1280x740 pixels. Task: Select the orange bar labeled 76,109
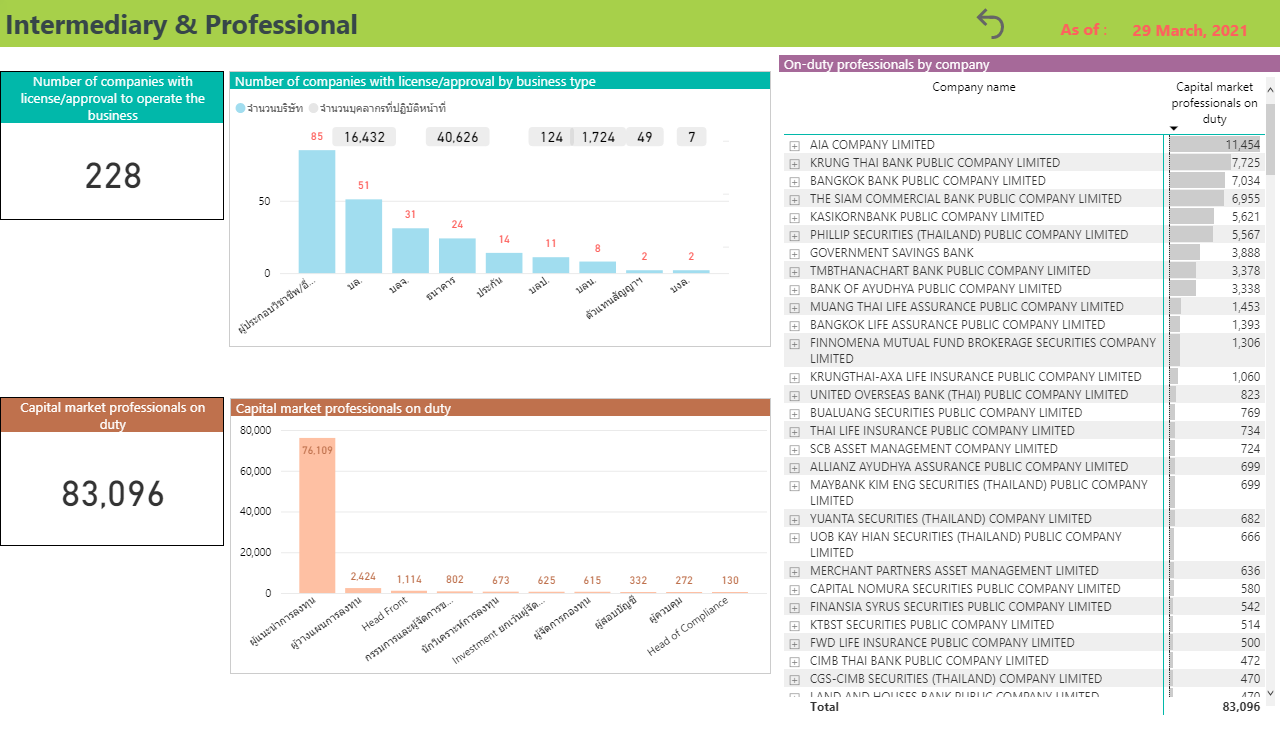(x=317, y=515)
